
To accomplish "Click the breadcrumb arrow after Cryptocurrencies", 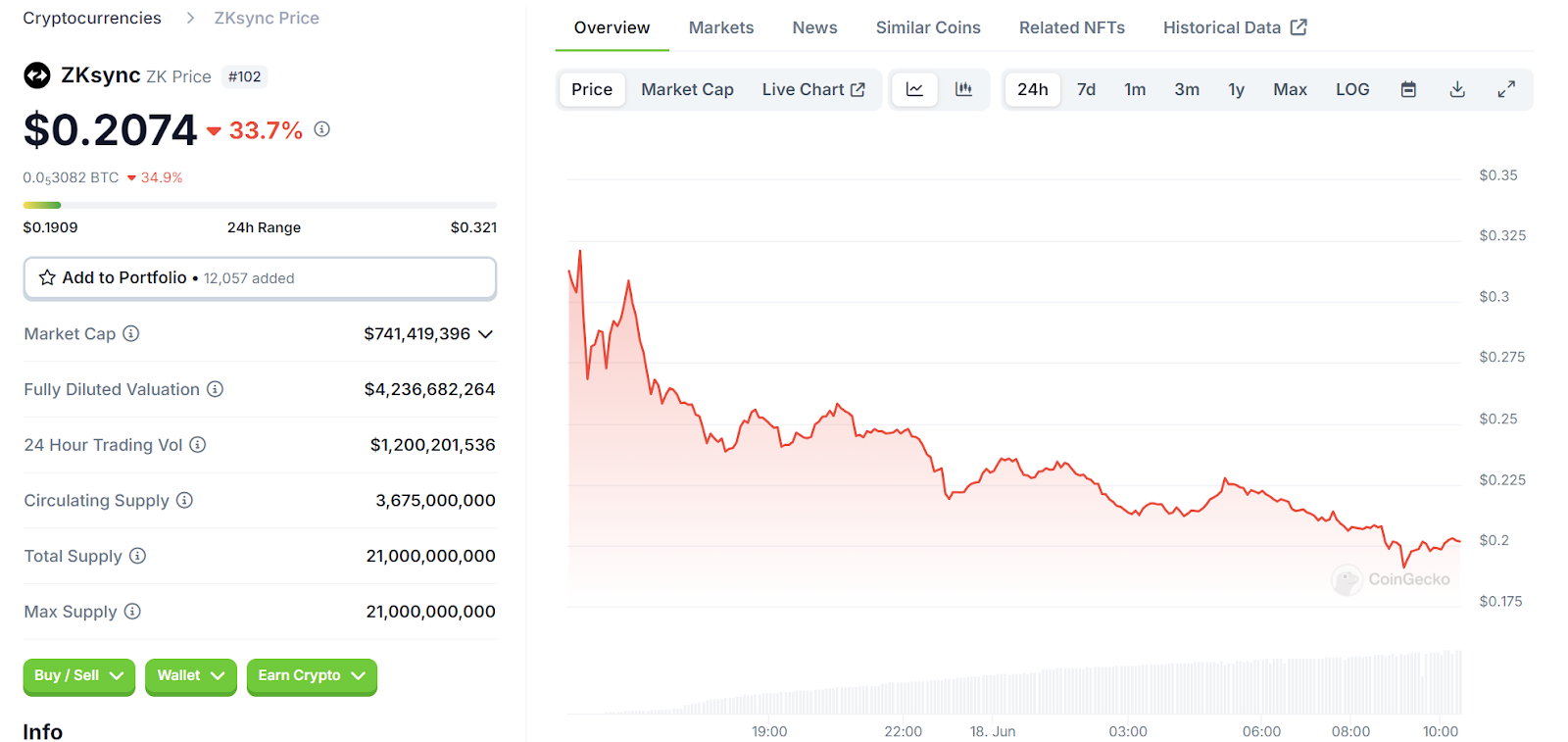I will coord(190,18).
